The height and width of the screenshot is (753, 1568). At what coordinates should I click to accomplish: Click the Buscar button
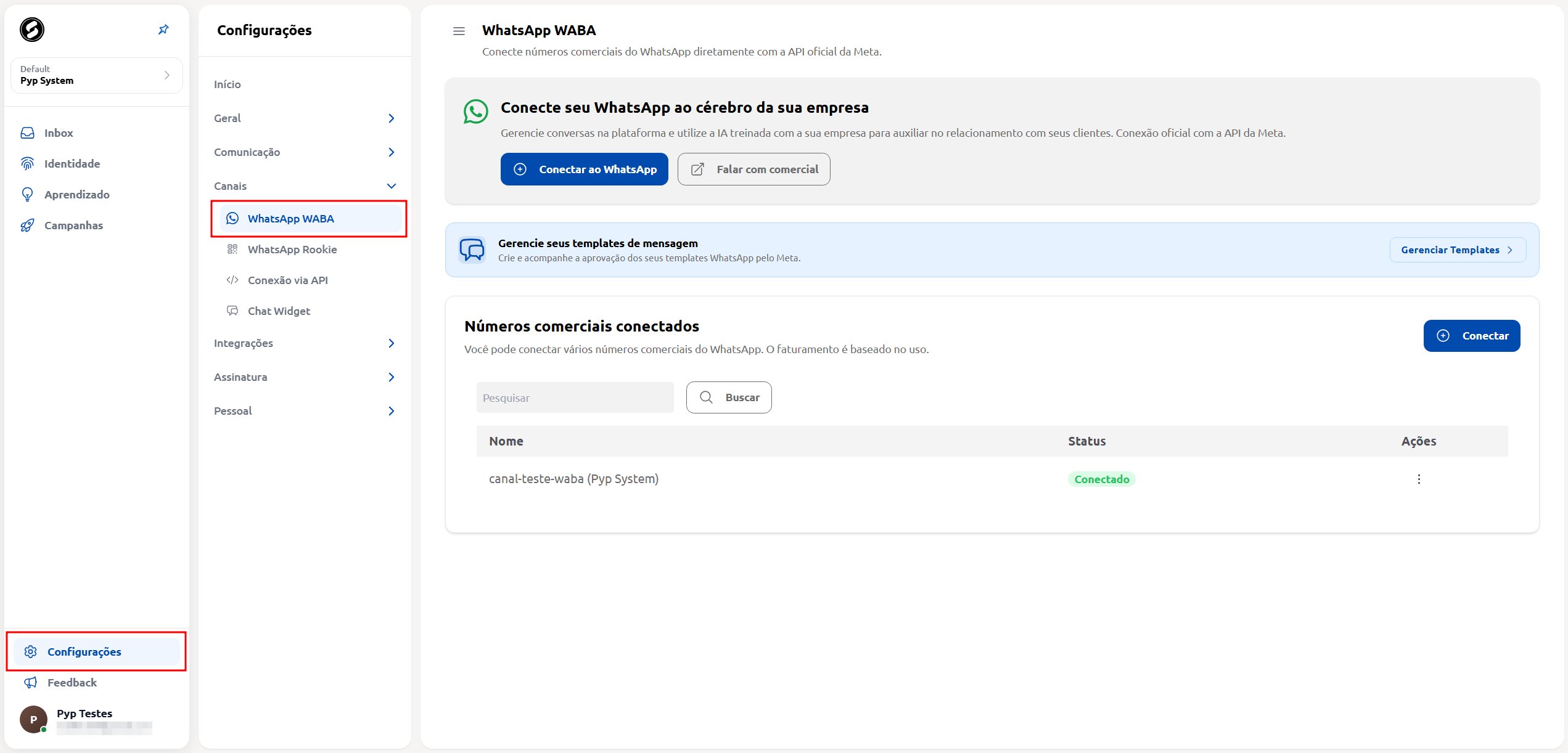click(x=729, y=397)
